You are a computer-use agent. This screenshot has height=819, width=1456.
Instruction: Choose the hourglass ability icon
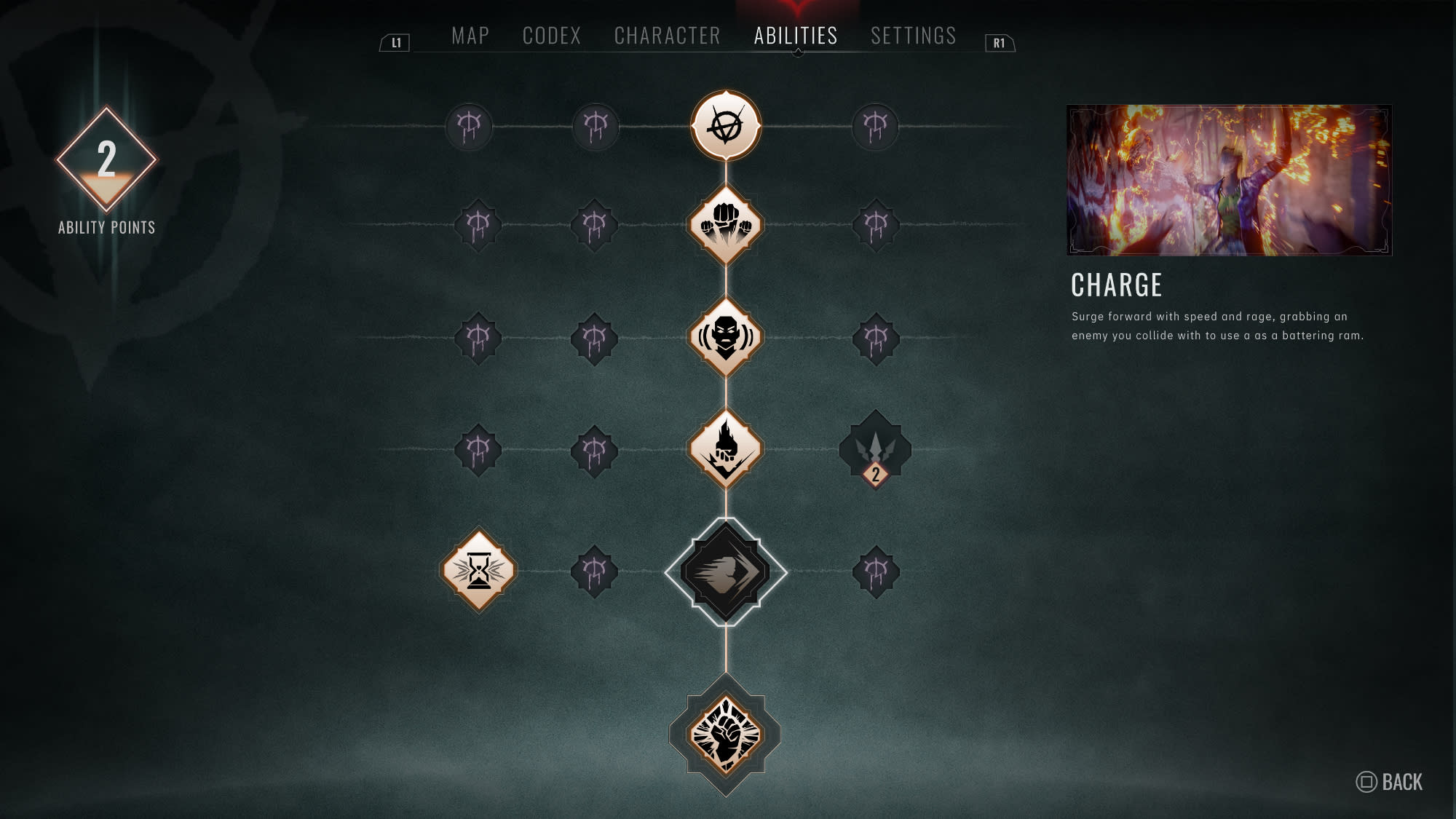point(479,571)
